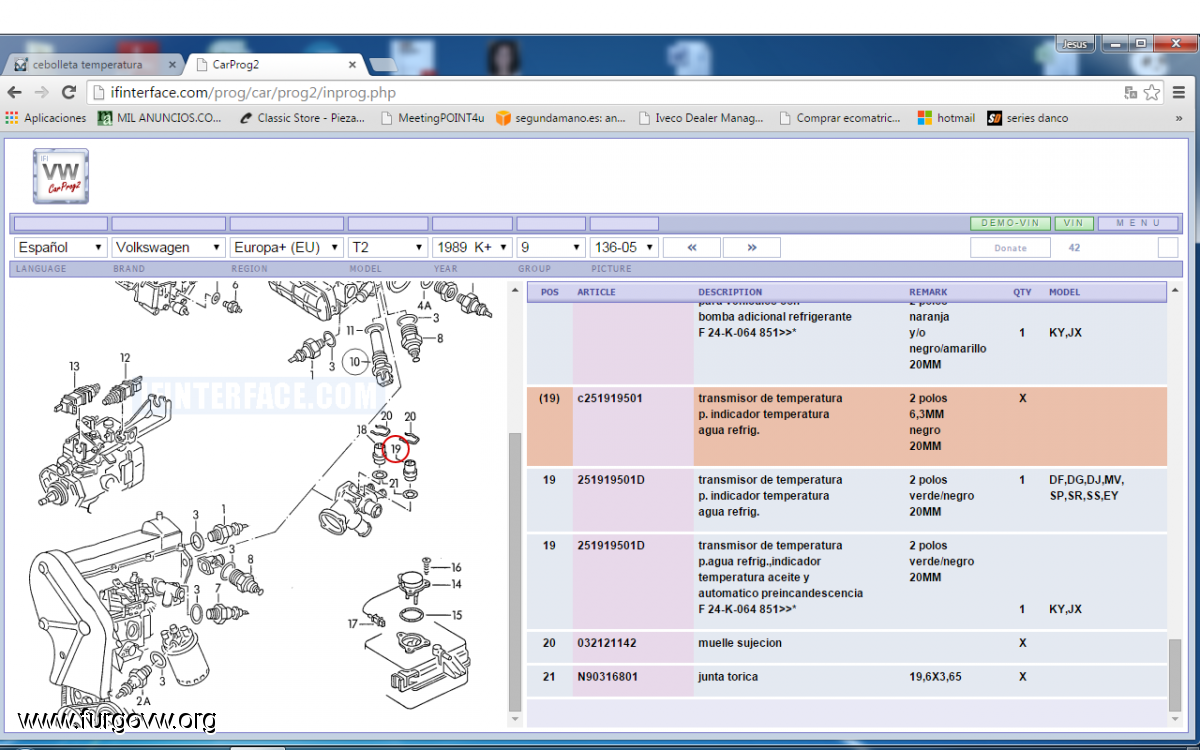Viewport: 1200px width, 750px height.
Task: Select article 251919501D for models DF,DG,DJ,MV
Action: [611, 480]
